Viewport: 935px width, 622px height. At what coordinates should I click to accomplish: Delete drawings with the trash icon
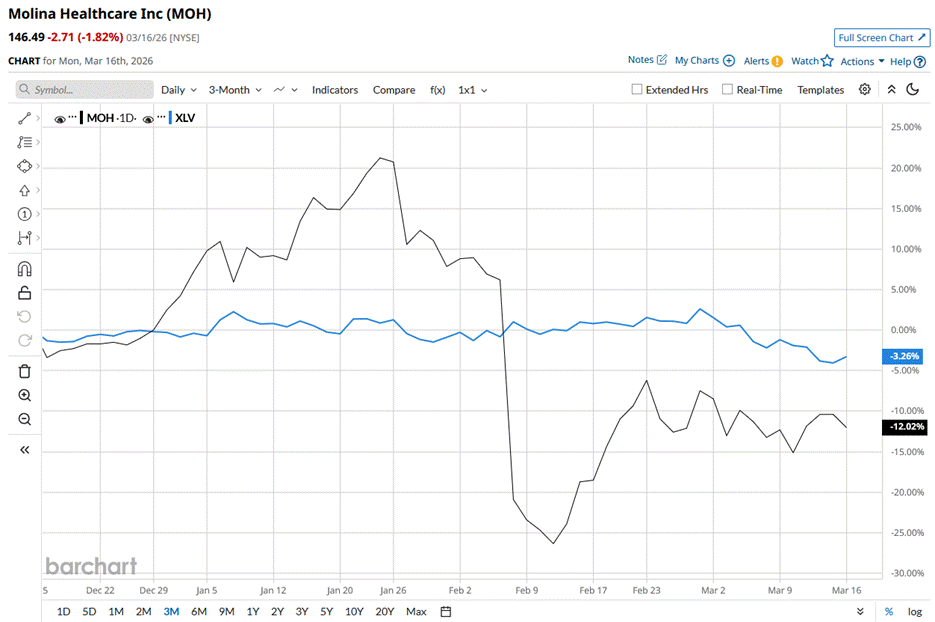(25, 371)
